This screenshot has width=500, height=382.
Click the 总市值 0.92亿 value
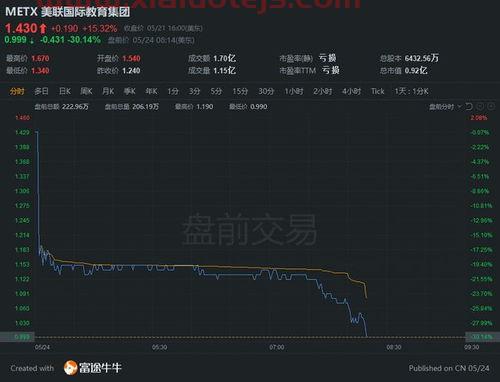pyautogui.click(x=416, y=71)
